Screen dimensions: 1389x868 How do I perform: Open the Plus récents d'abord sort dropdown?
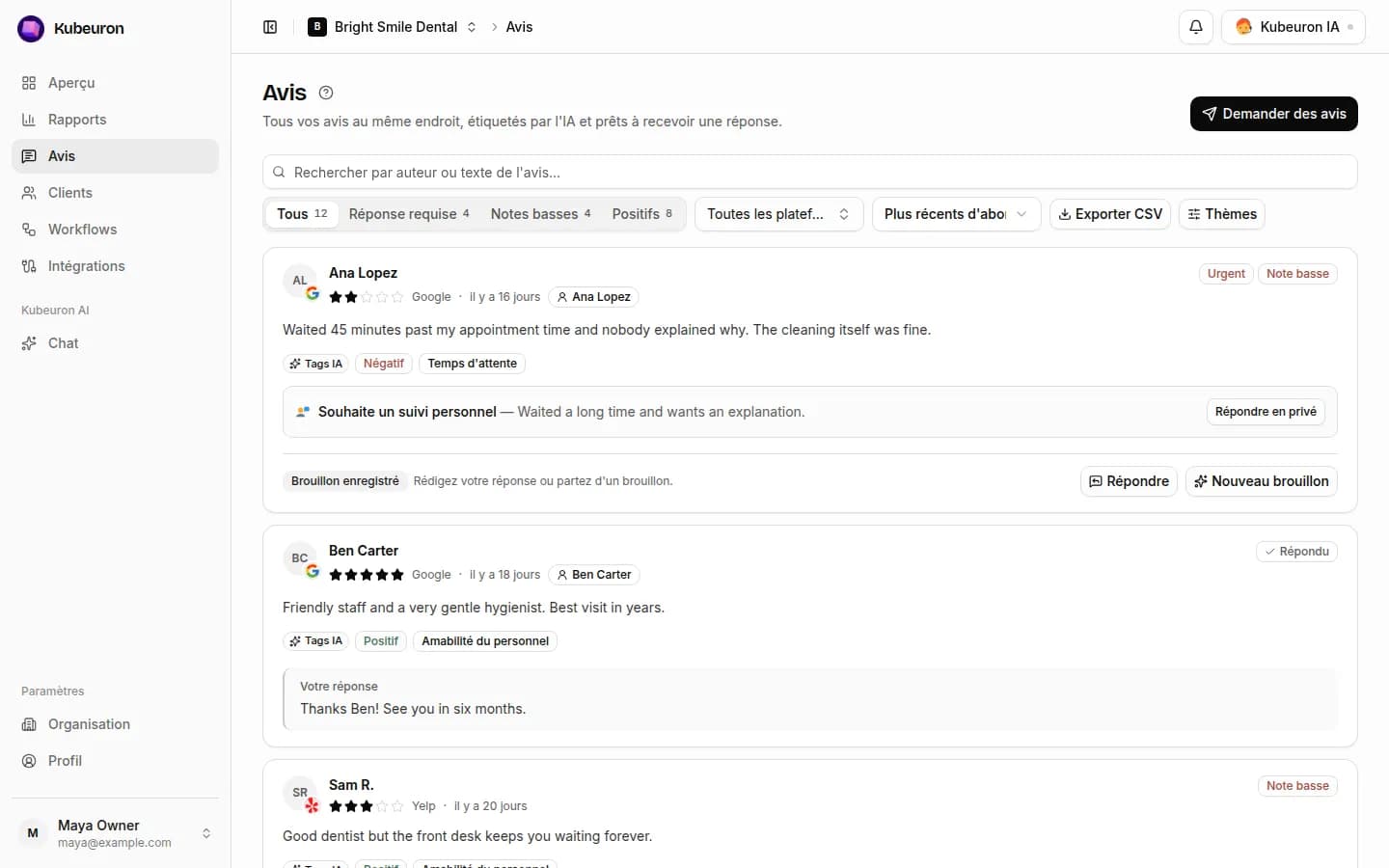pos(956,214)
